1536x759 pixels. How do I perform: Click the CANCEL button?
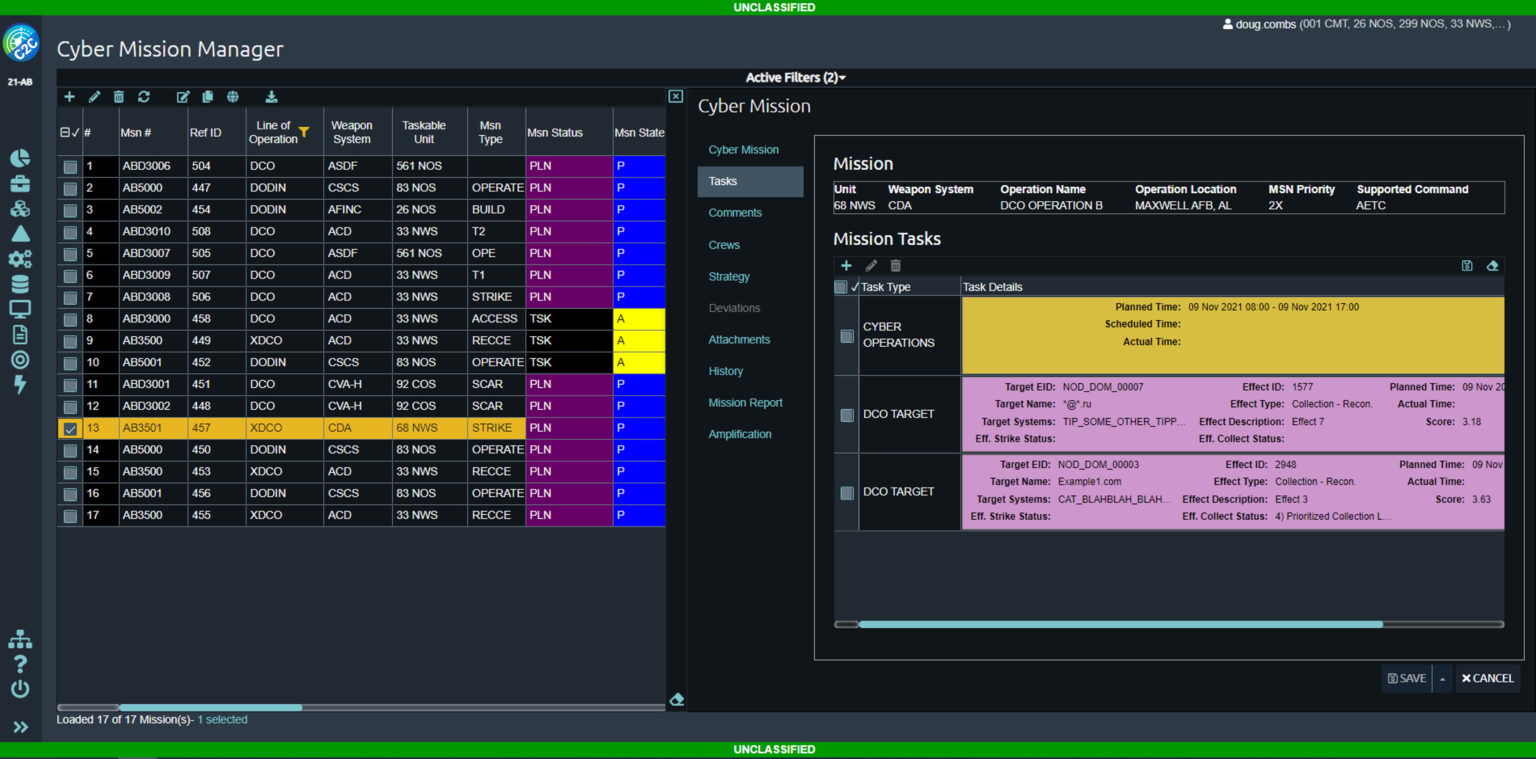click(x=1487, y=678)
